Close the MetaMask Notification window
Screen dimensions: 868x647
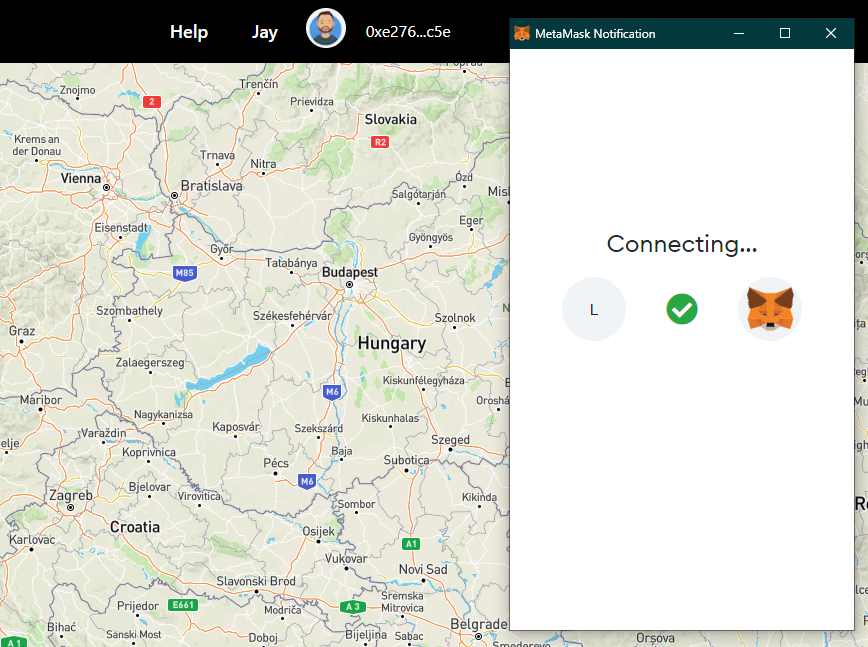pos(831,33)
